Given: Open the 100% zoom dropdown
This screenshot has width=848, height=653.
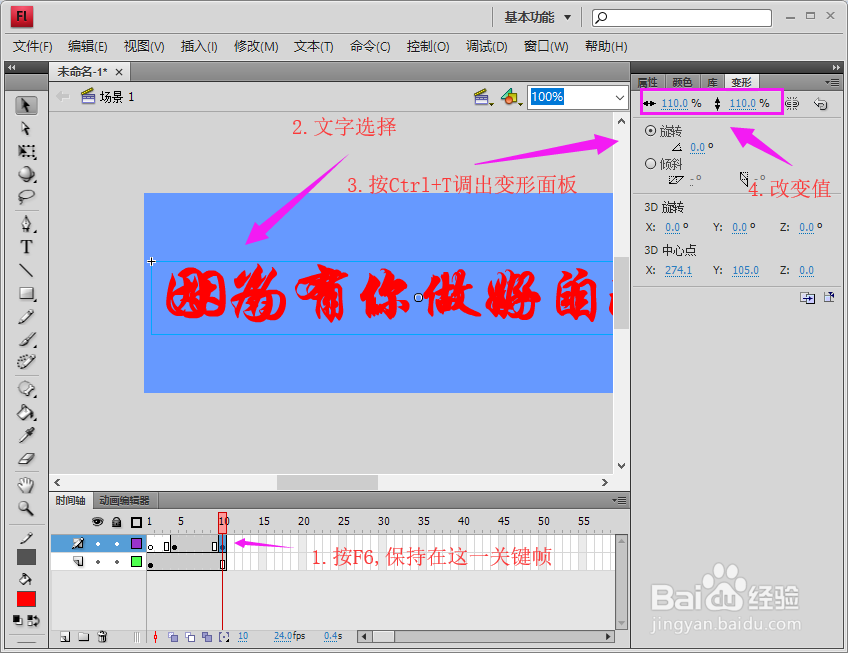Looking at the screenshot, I should (620, 97).
